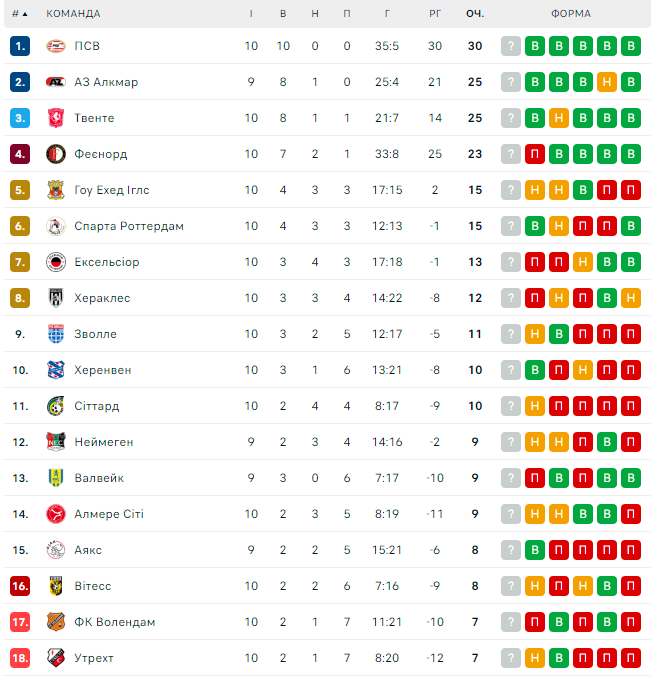Click the Ajax club logo
Image resolution: width=657 pixels, height=681 pixels.
click(55, 550)
